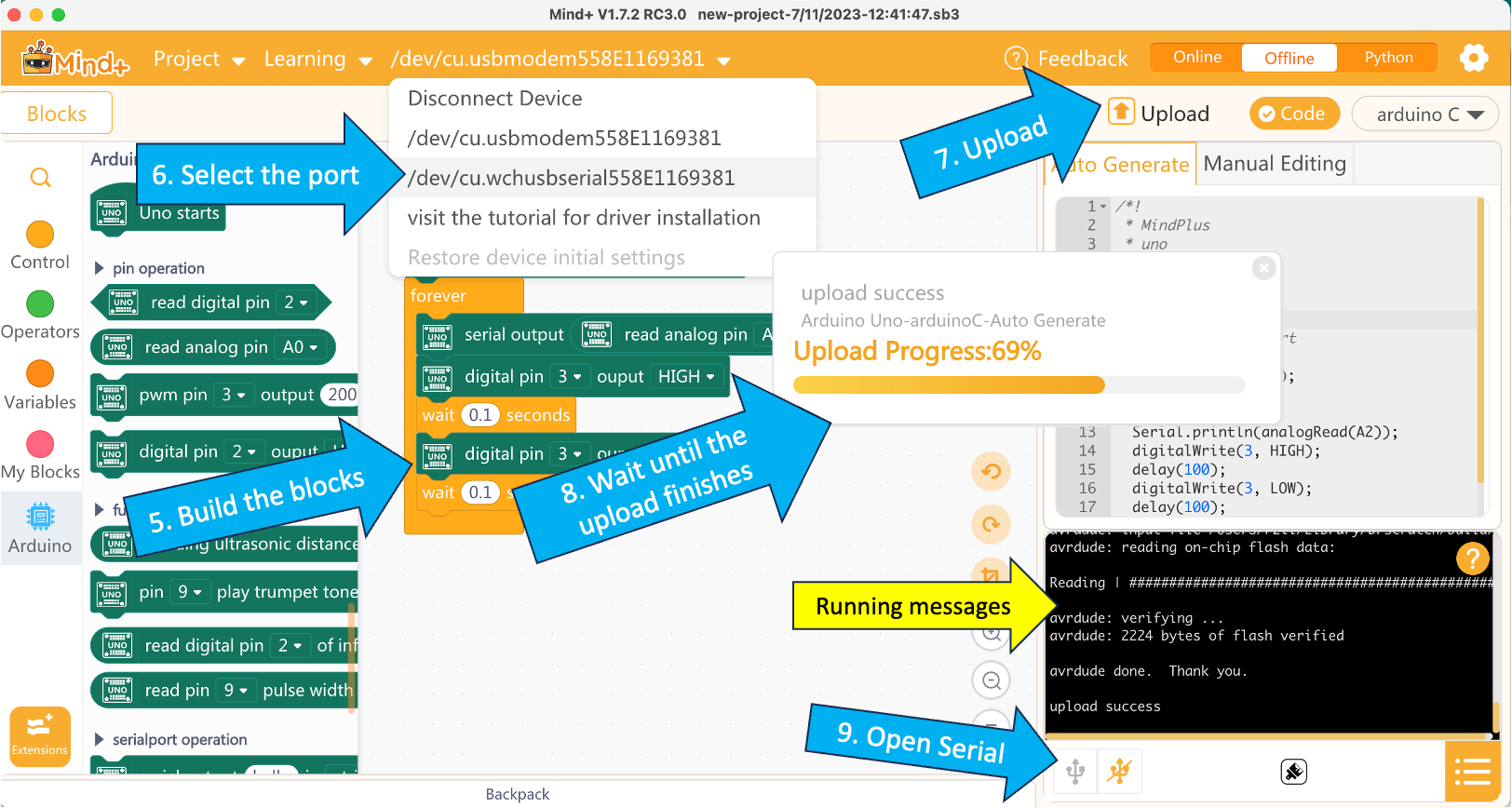Open the Extensions panel icon
1512x808 pixels.
point(40,736)
